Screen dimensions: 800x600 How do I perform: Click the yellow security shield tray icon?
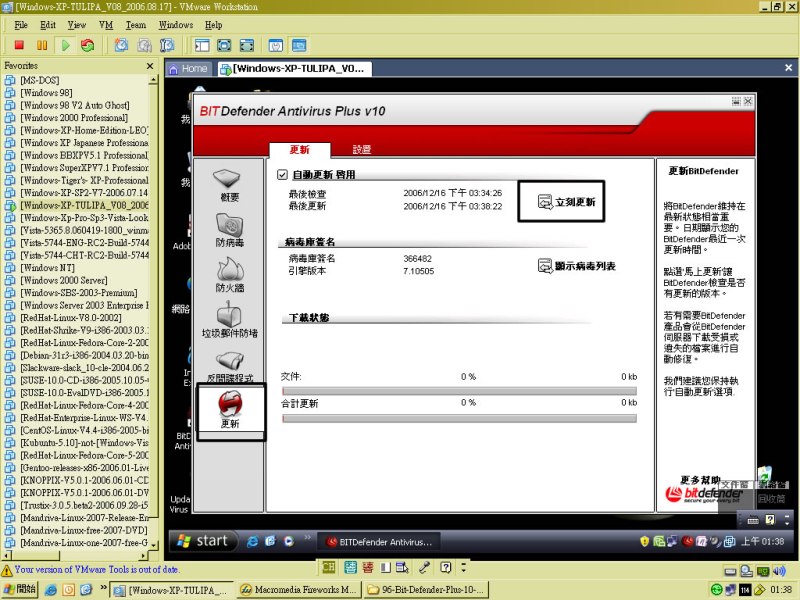[644, 541]
